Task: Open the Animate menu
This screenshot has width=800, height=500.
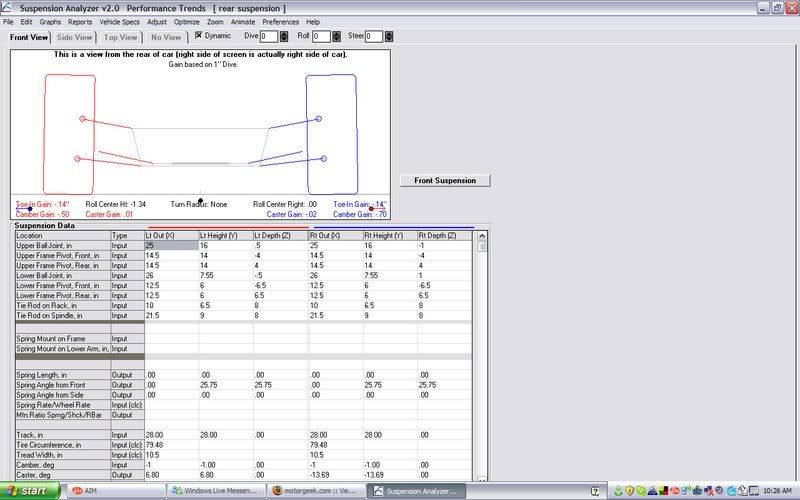Action: point(243,21)
